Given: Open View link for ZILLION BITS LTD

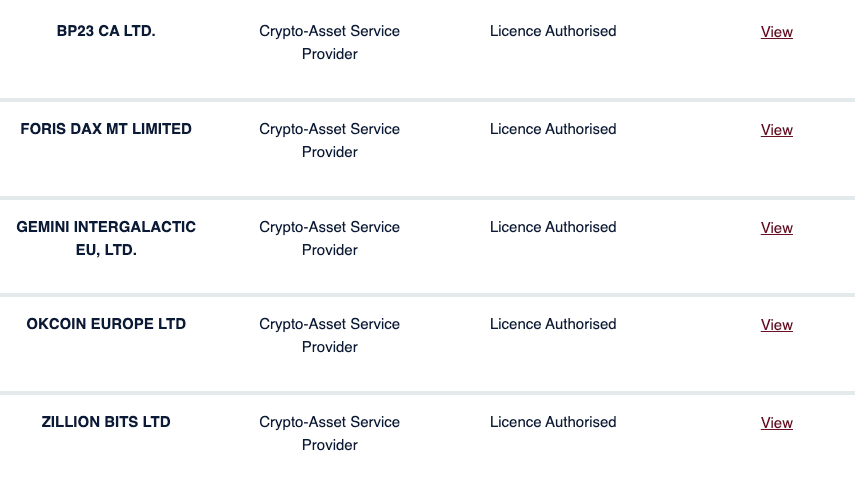Looking at the screenshot, I should click(x=776, y=423).
